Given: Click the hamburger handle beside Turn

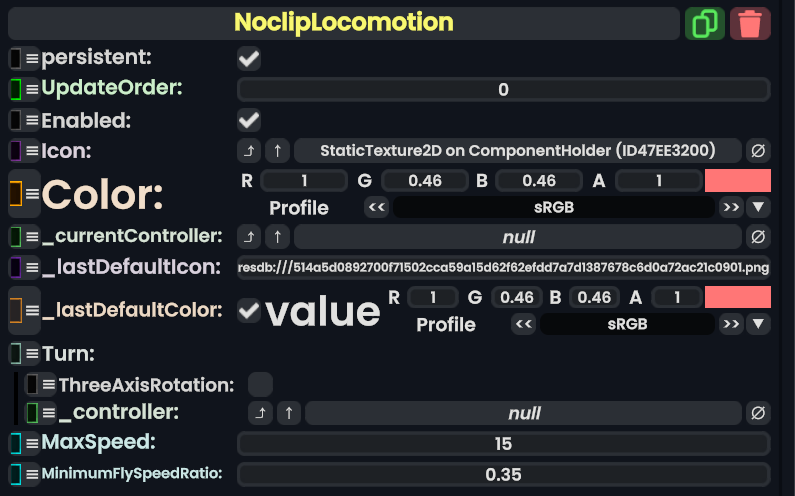Looking at the screenshot, I should click(x=32, y=353).
